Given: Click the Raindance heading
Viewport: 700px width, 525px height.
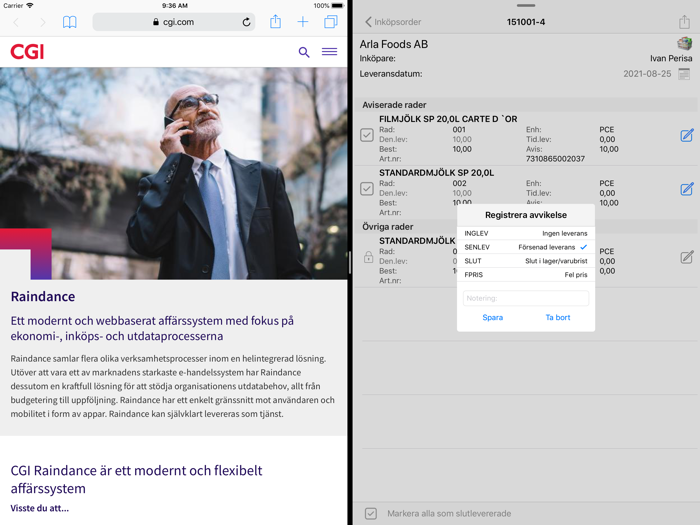Looking at the screenshot, I should coord(43,296).
